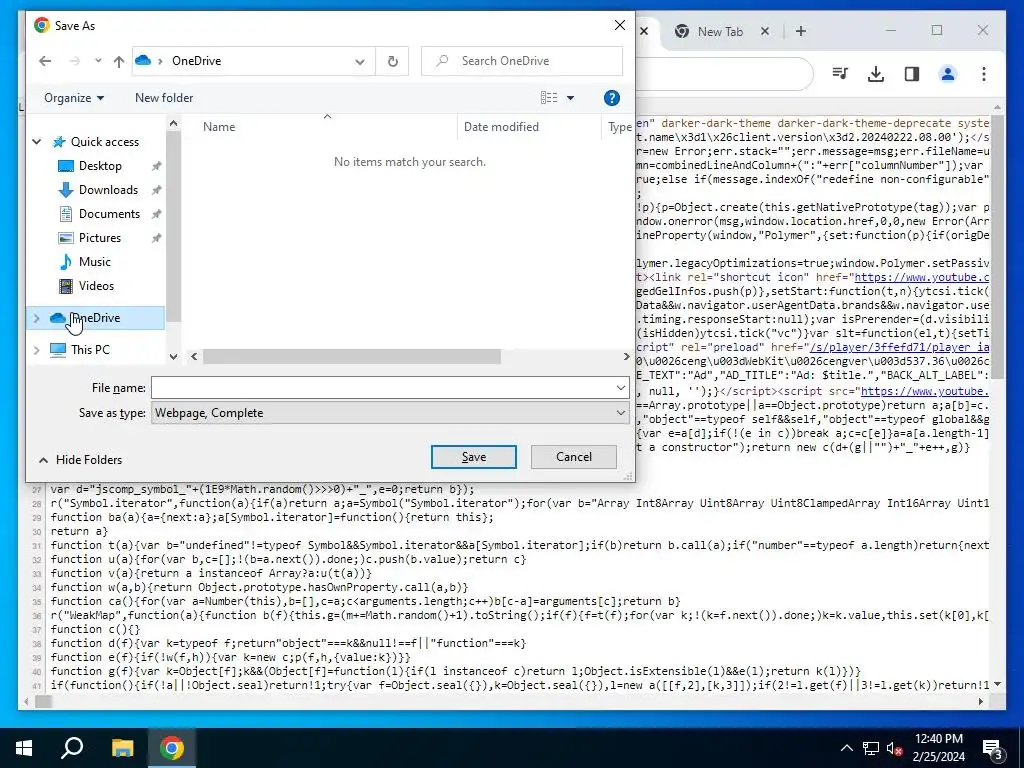Screen dimensions: 1024x768
Task: Switch to the New Tab tab in Chrome
Action: point(720,31)
